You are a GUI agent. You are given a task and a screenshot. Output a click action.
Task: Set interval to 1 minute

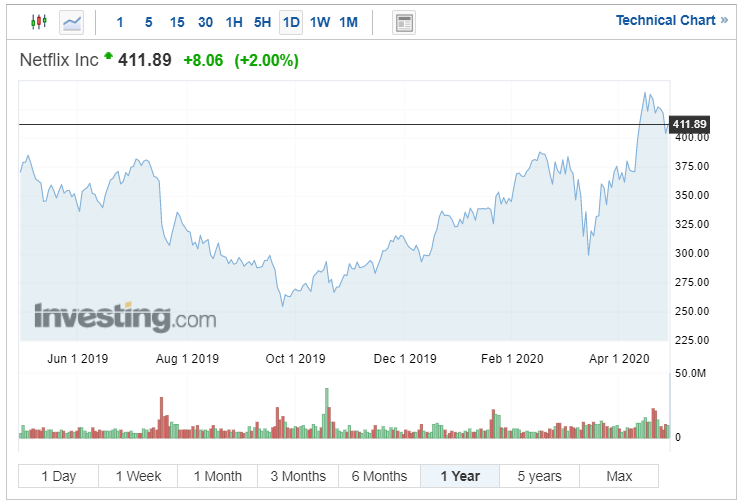[x=120, y=22]
